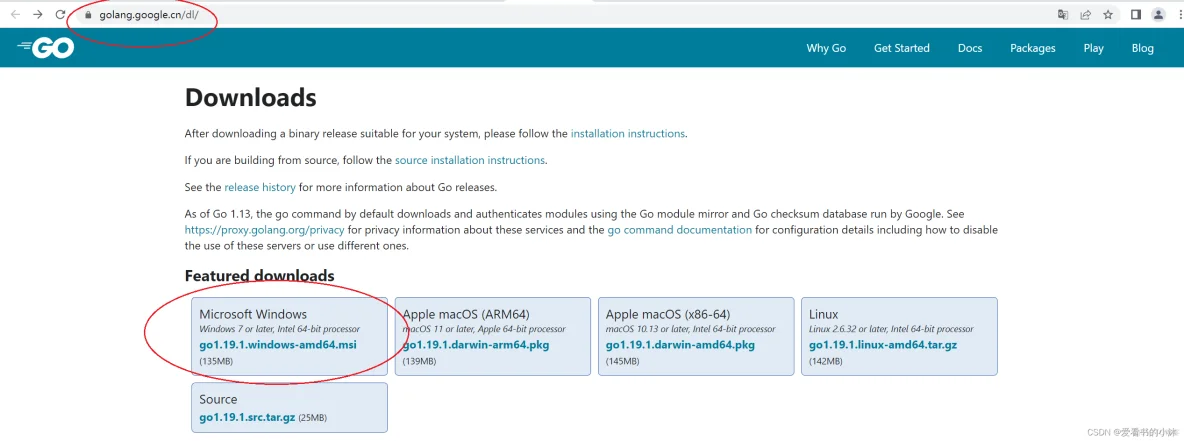Viewport: 1184px width, 441px height.
Task: Click the Apple macOS (x86-64) card heading
Action: pos(668,314)
